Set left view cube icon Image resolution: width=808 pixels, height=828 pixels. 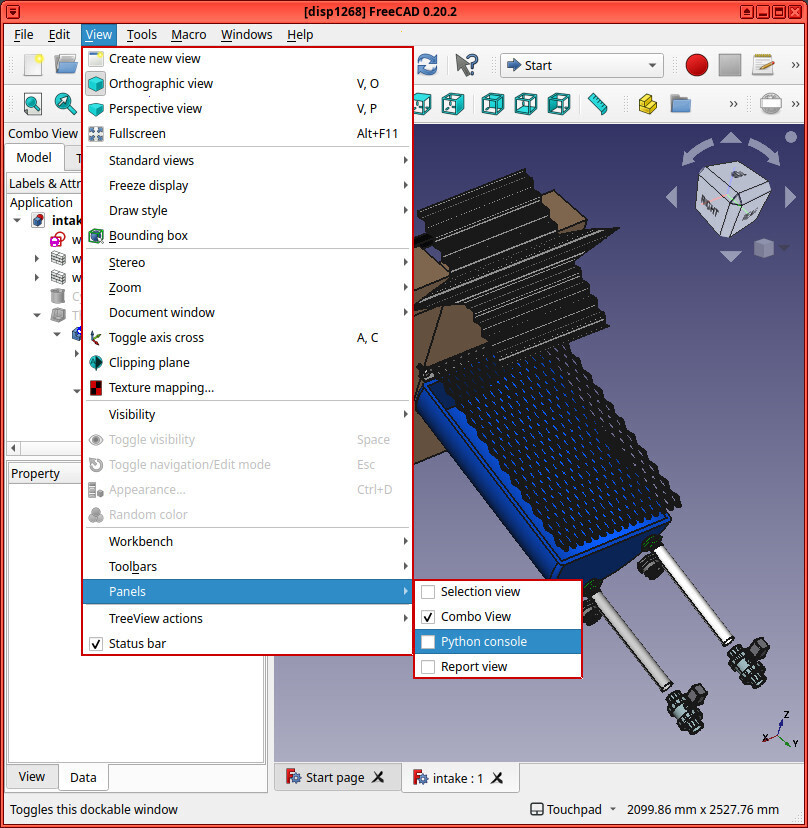559,104
